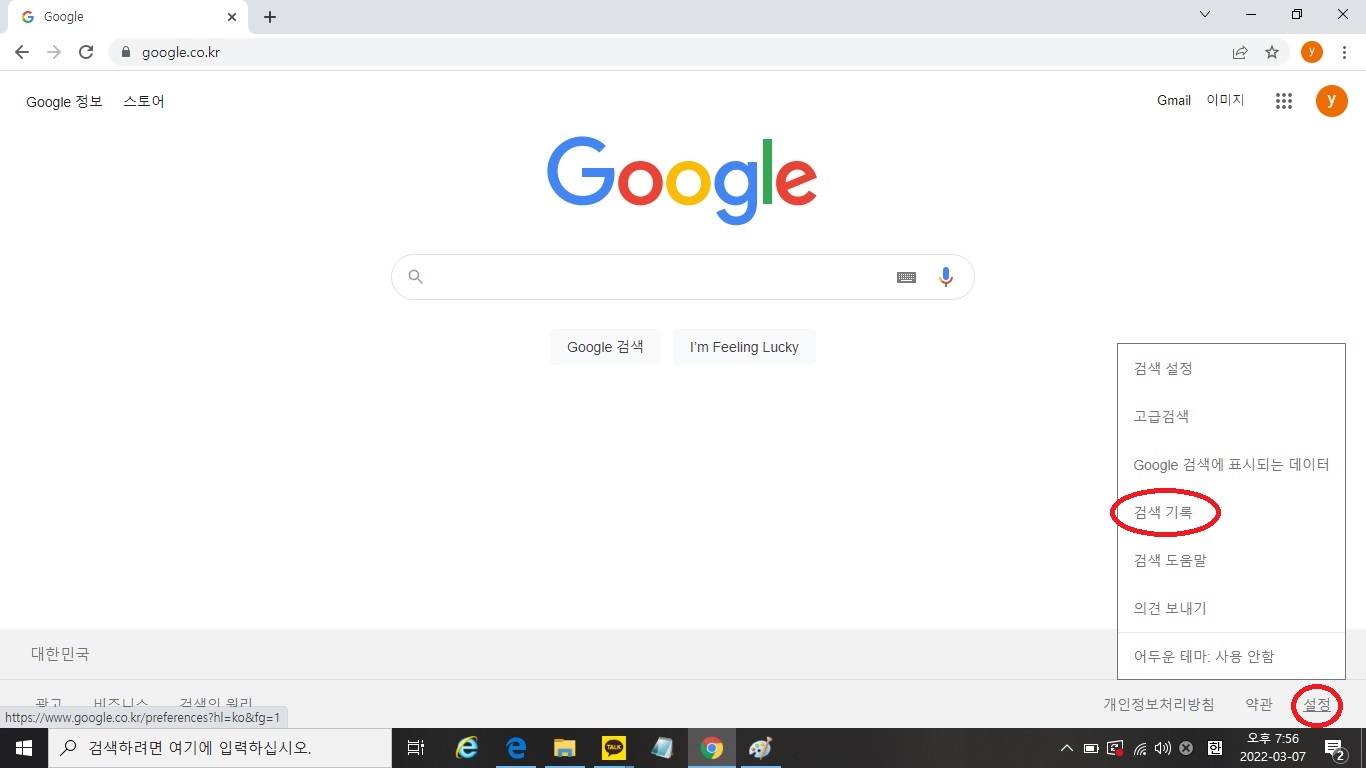Click the share page icon in the address bar
The width and height of the screenshot is (1366, 768).
(x=1240, y=52)
